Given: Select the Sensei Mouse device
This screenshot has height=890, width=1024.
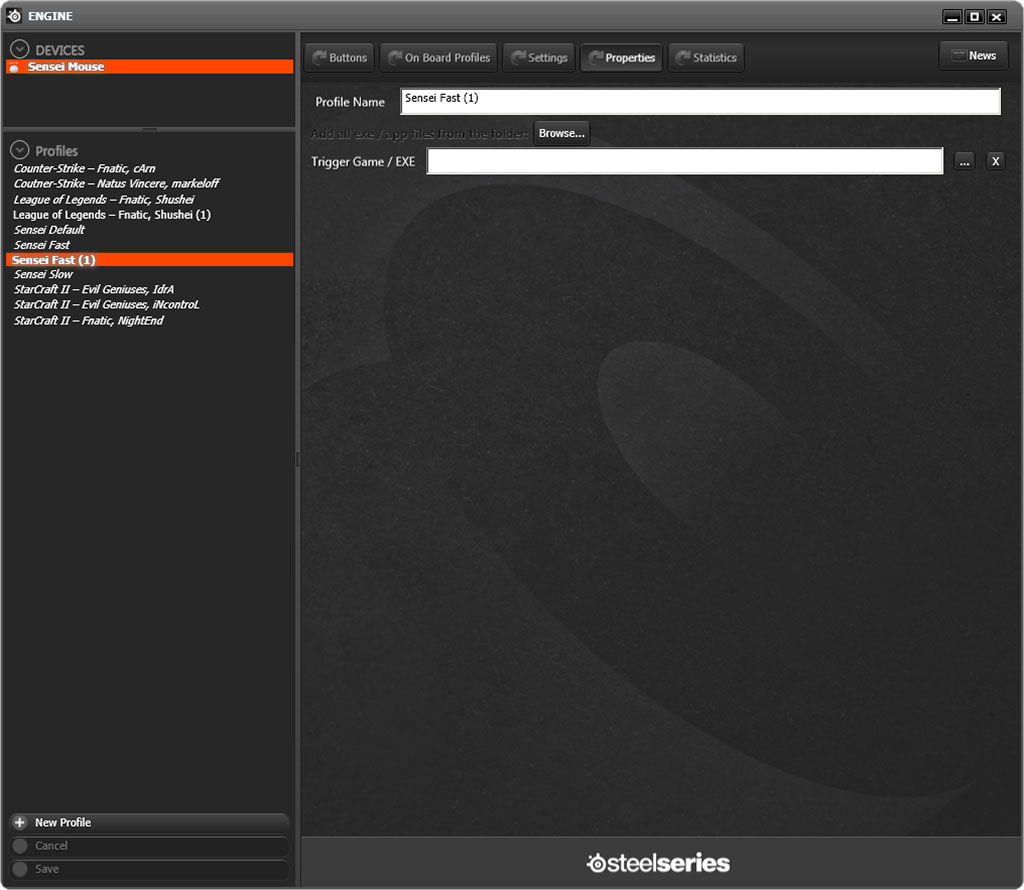Looking at the screenshot, I should click(x=150, y=67).
